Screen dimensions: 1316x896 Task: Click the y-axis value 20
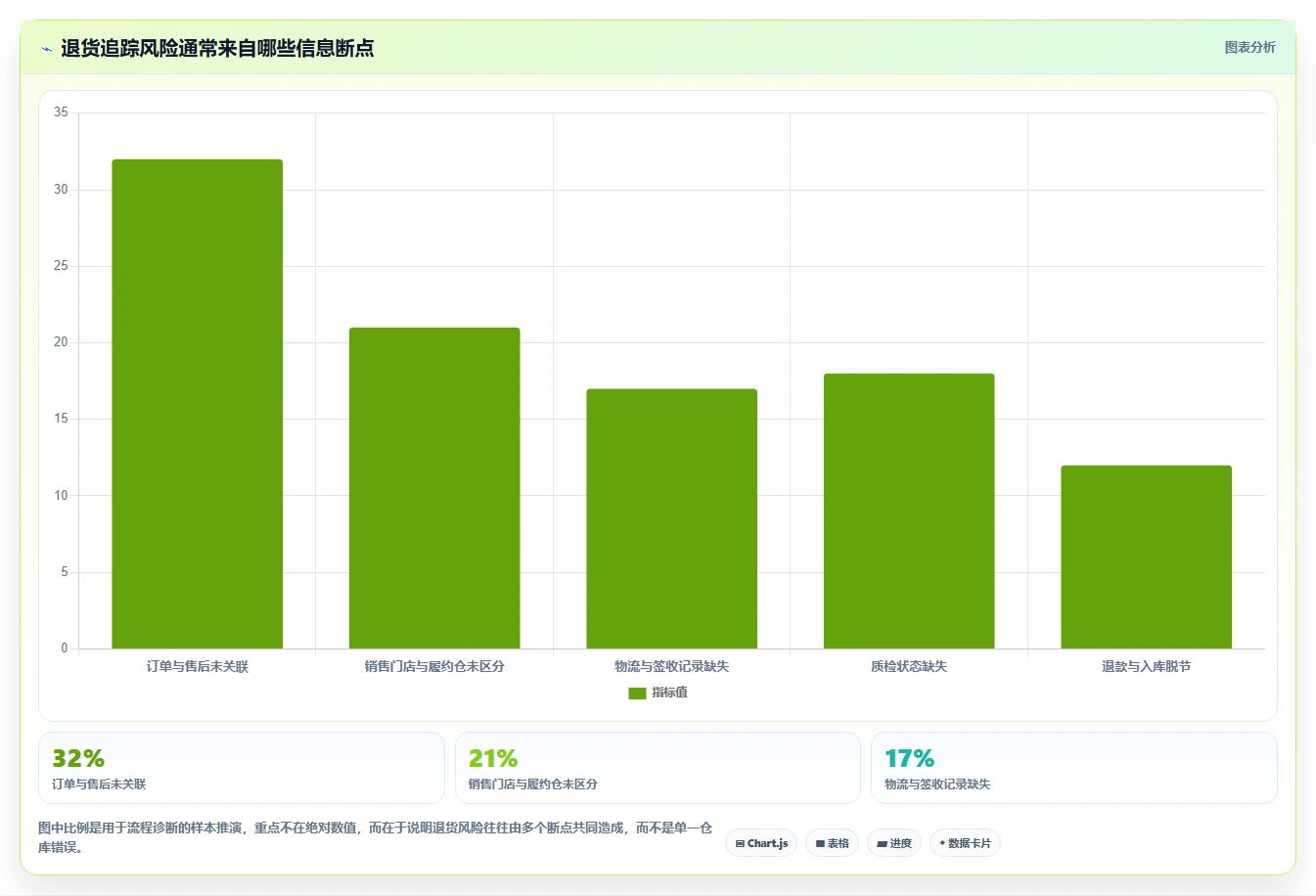[x=61, y=342]
